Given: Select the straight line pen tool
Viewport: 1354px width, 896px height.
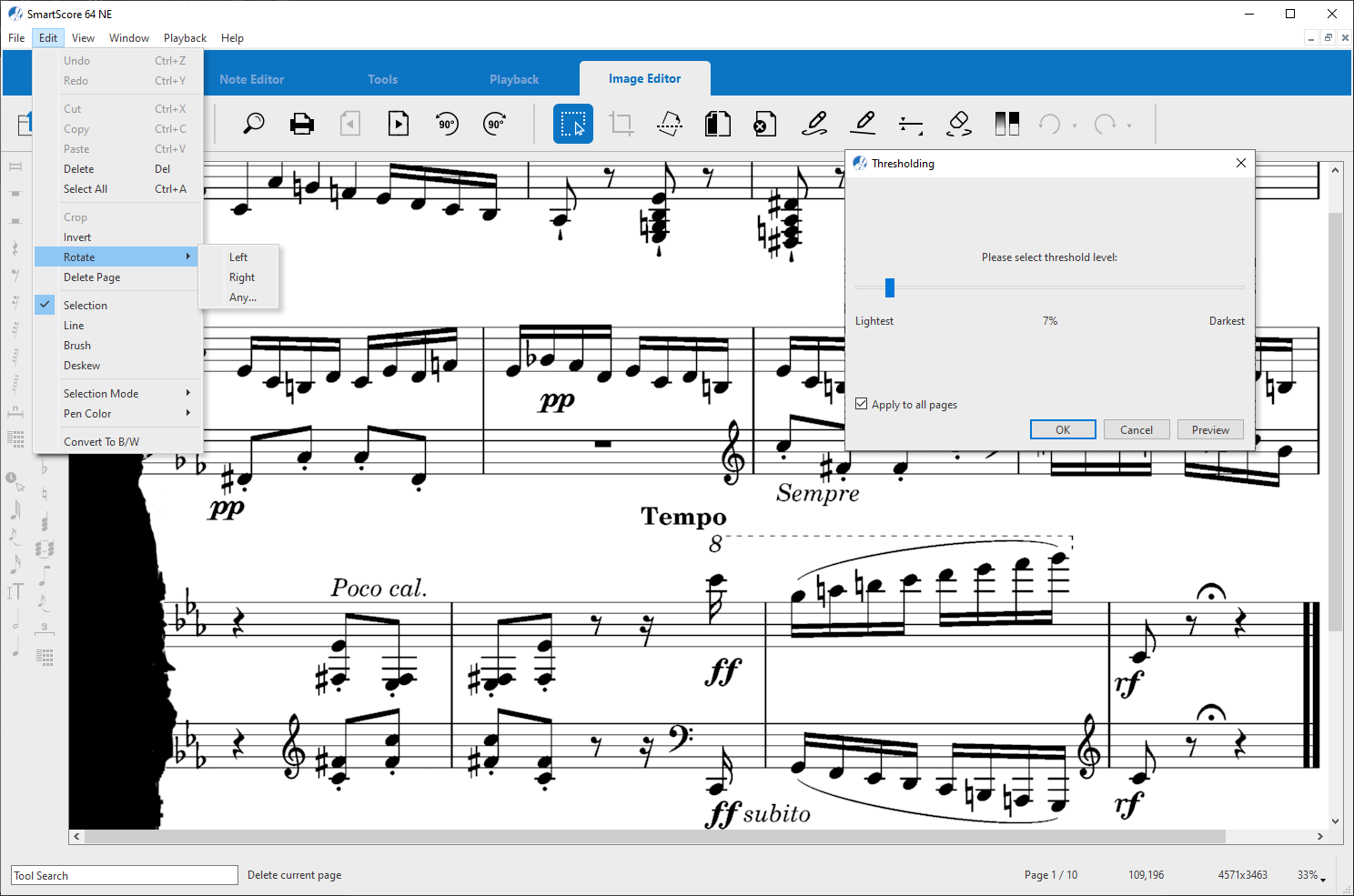Looking at the screenshot, I should [863, 124].
